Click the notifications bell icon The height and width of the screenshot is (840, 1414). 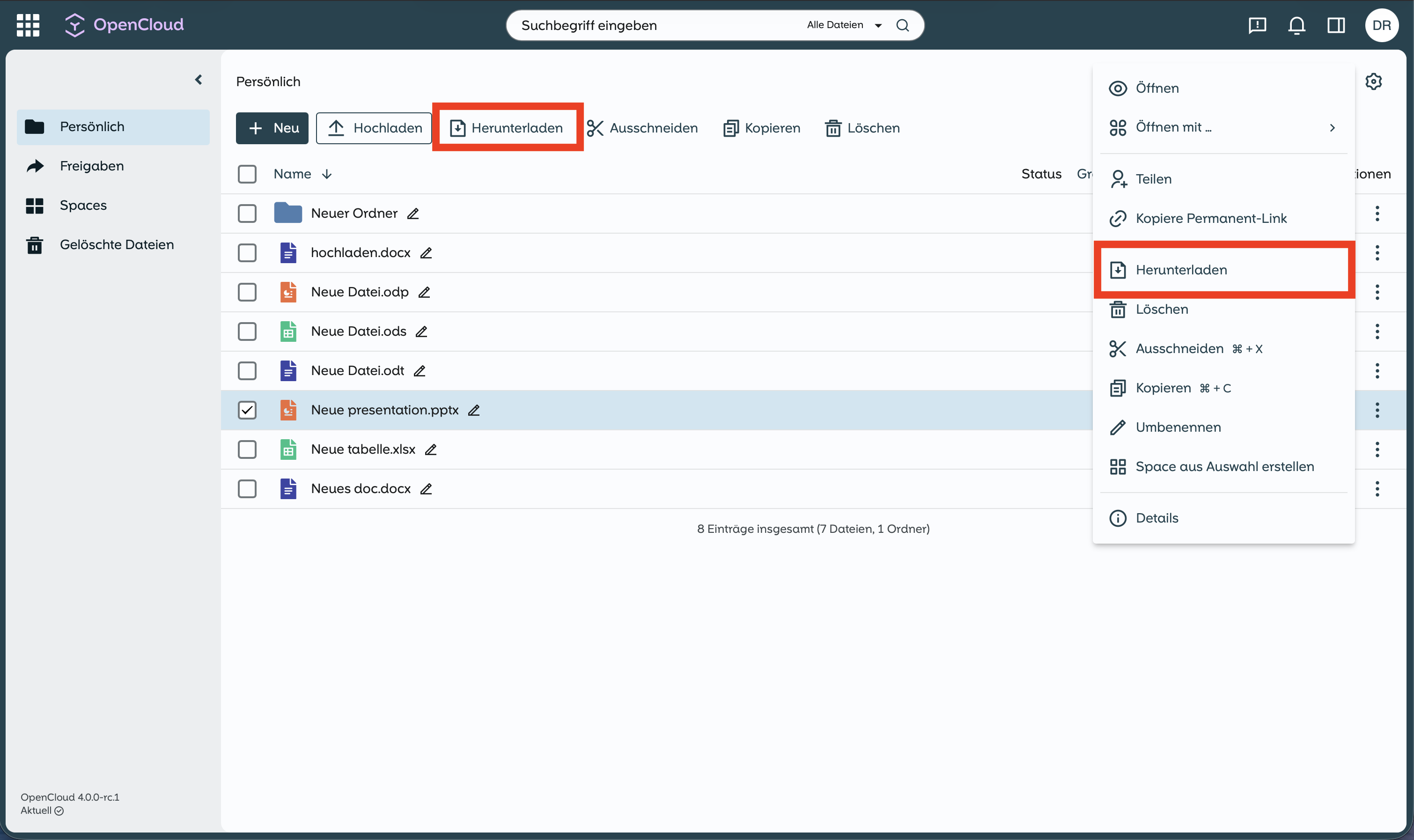1296,25
